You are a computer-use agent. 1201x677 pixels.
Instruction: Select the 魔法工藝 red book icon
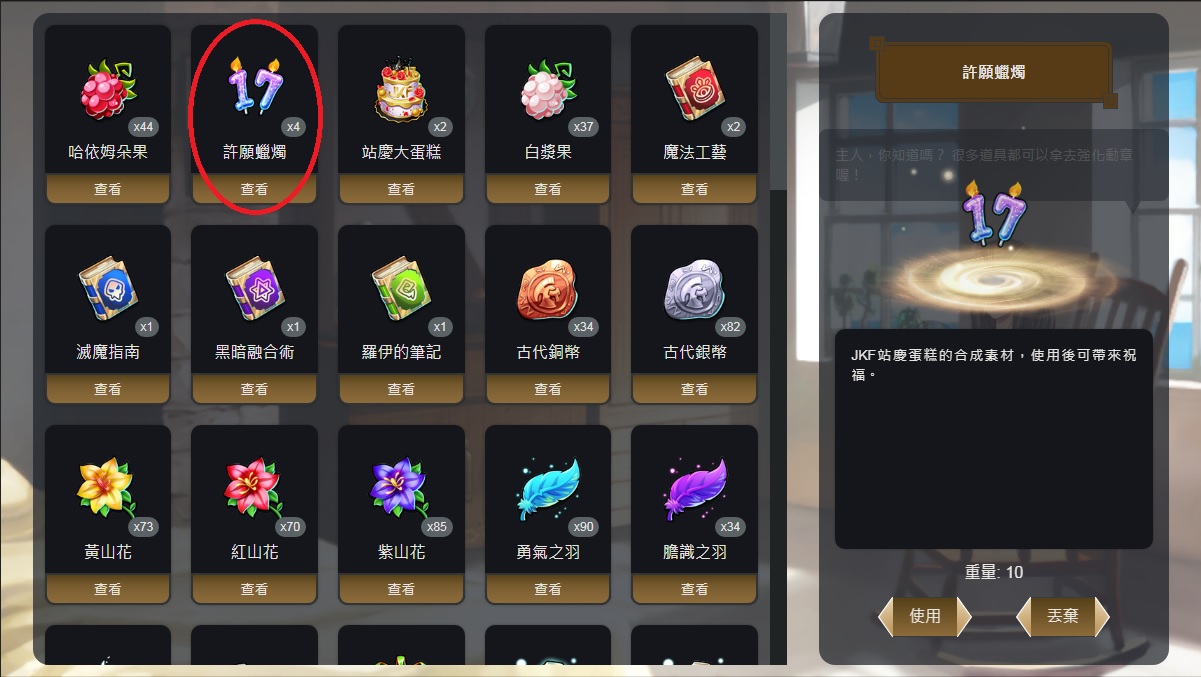[693, 87]
